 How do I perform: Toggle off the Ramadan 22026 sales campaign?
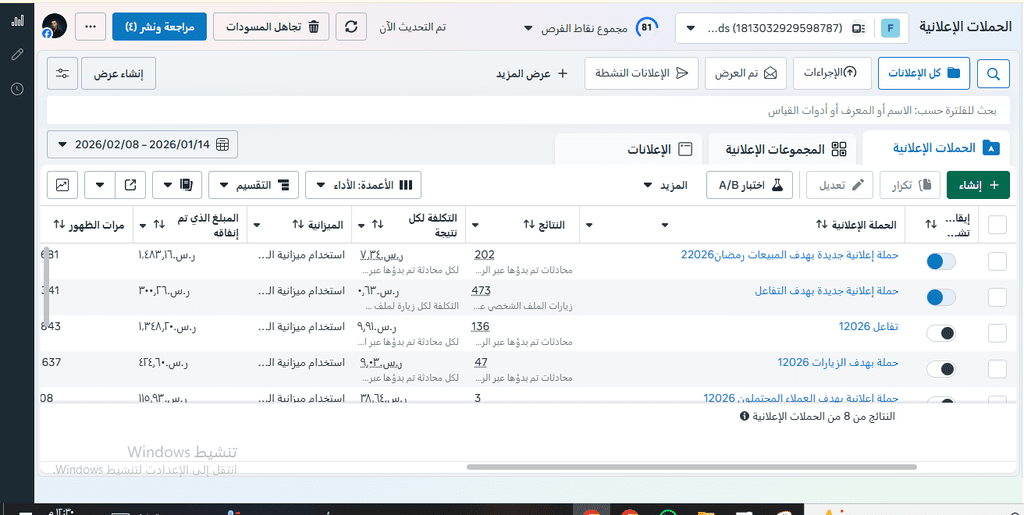pos(941,262)
